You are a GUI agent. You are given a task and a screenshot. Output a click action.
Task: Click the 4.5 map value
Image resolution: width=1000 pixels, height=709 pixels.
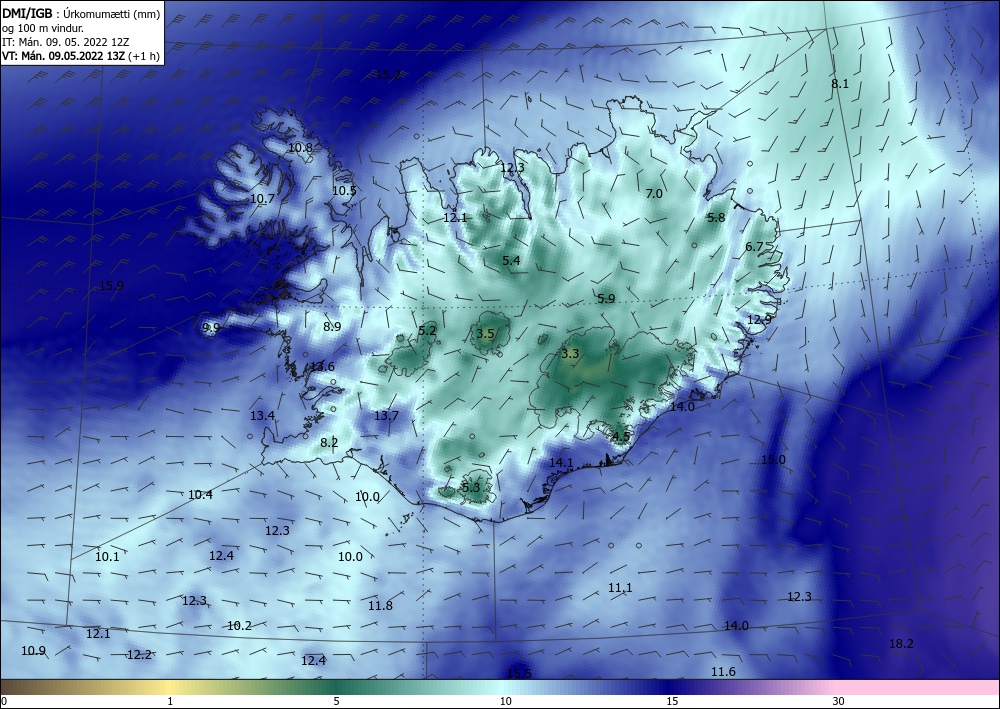pos(621,437)
